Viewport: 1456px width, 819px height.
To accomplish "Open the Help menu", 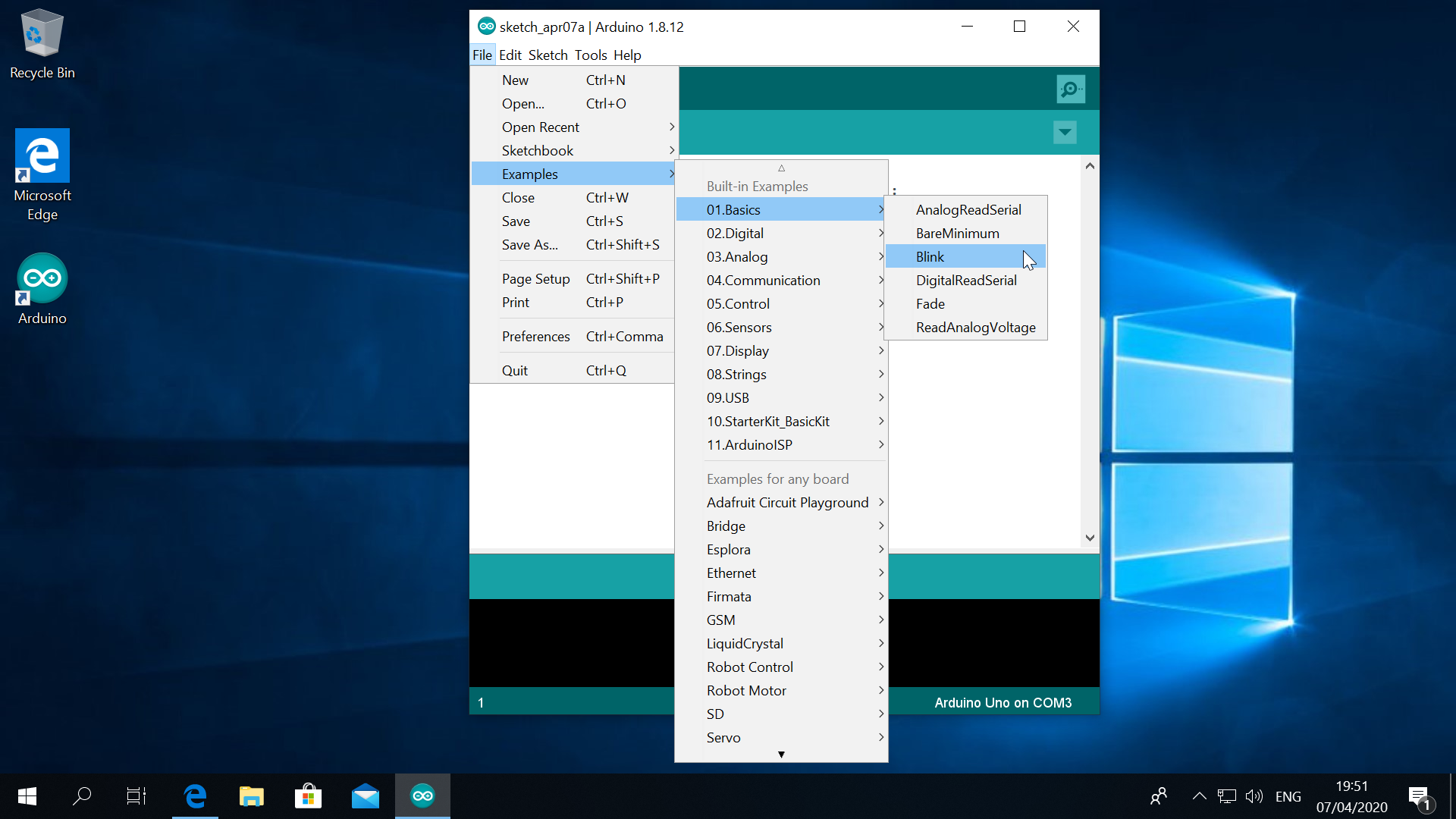I will [x=627, y=55].
